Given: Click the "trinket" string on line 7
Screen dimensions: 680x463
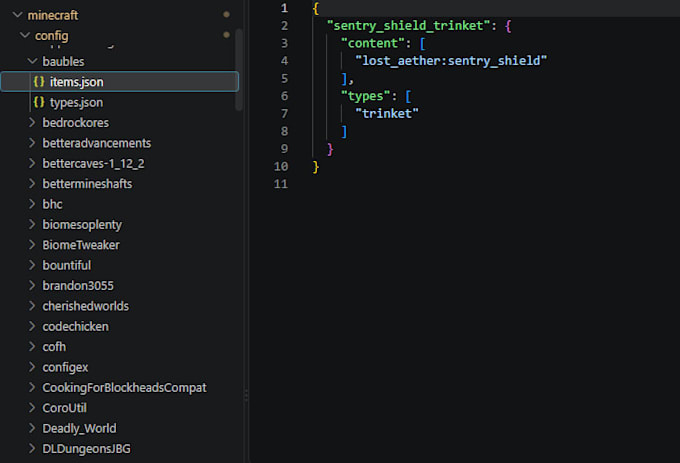Looking at the screenshot, I should click(x=386, y=114).
